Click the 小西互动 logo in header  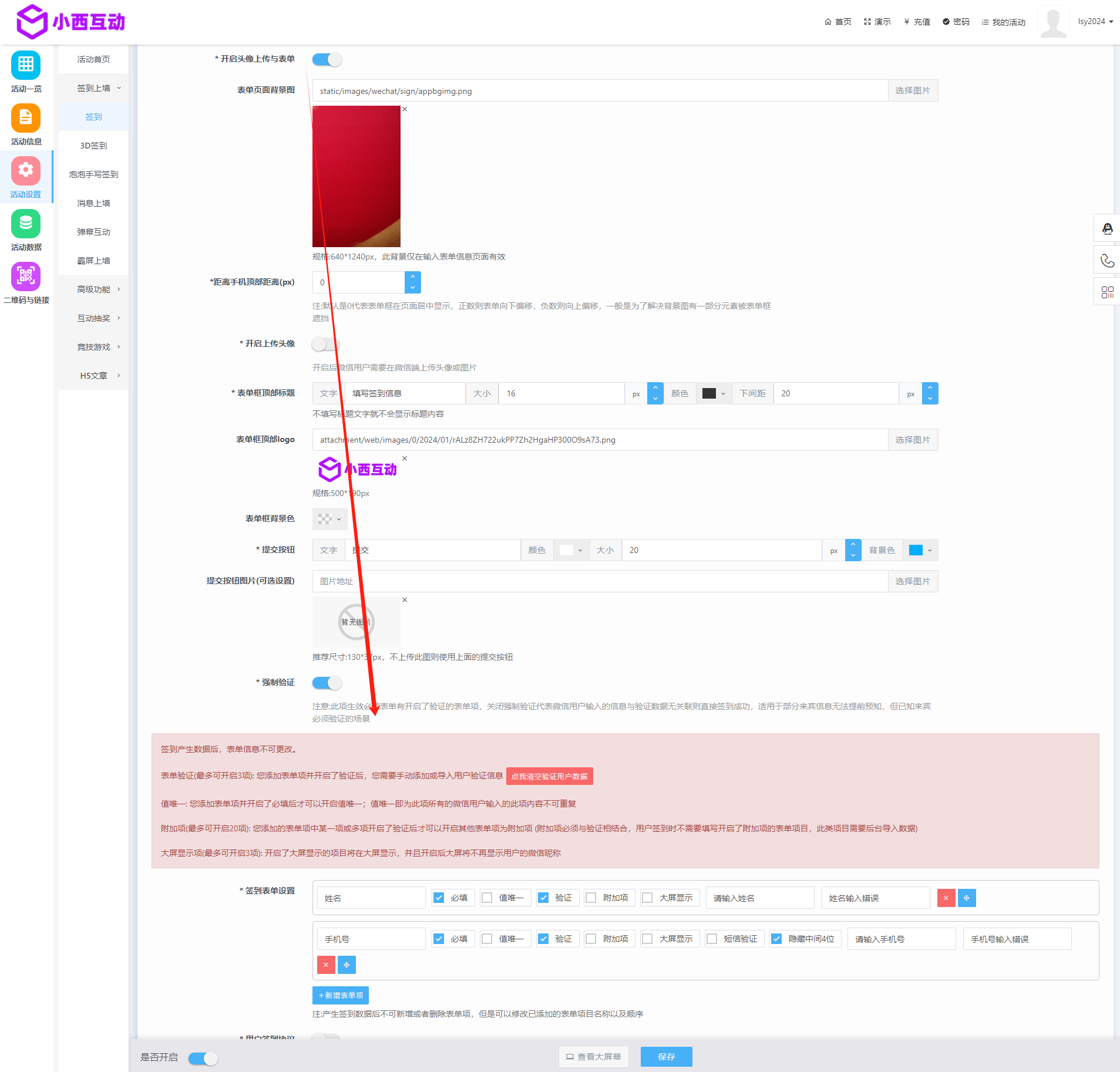70,22
